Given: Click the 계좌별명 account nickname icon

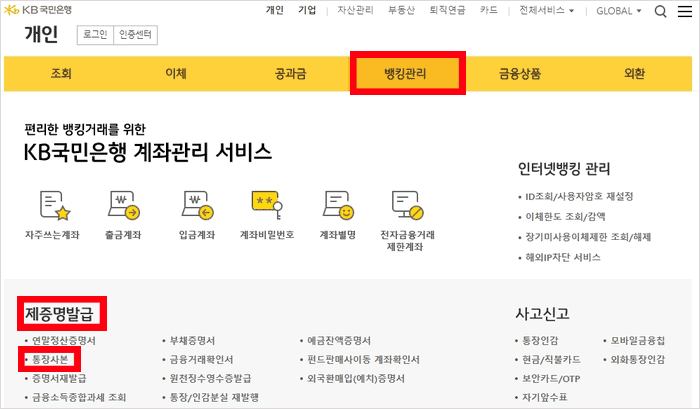Looking at the screenshot, I should coord(336,206).
